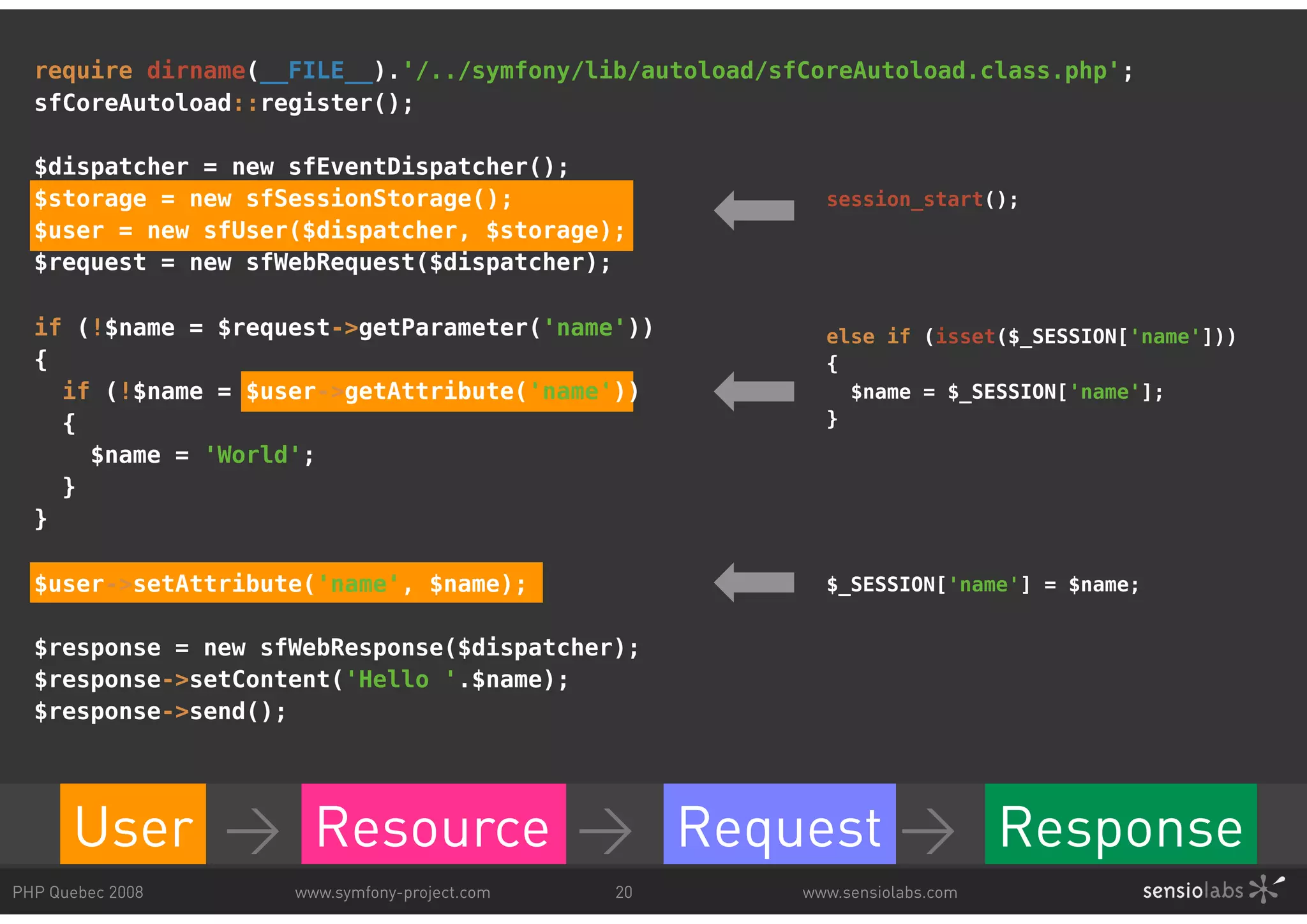Click the gray arrow pointing to setAttribute

[754, 582]
